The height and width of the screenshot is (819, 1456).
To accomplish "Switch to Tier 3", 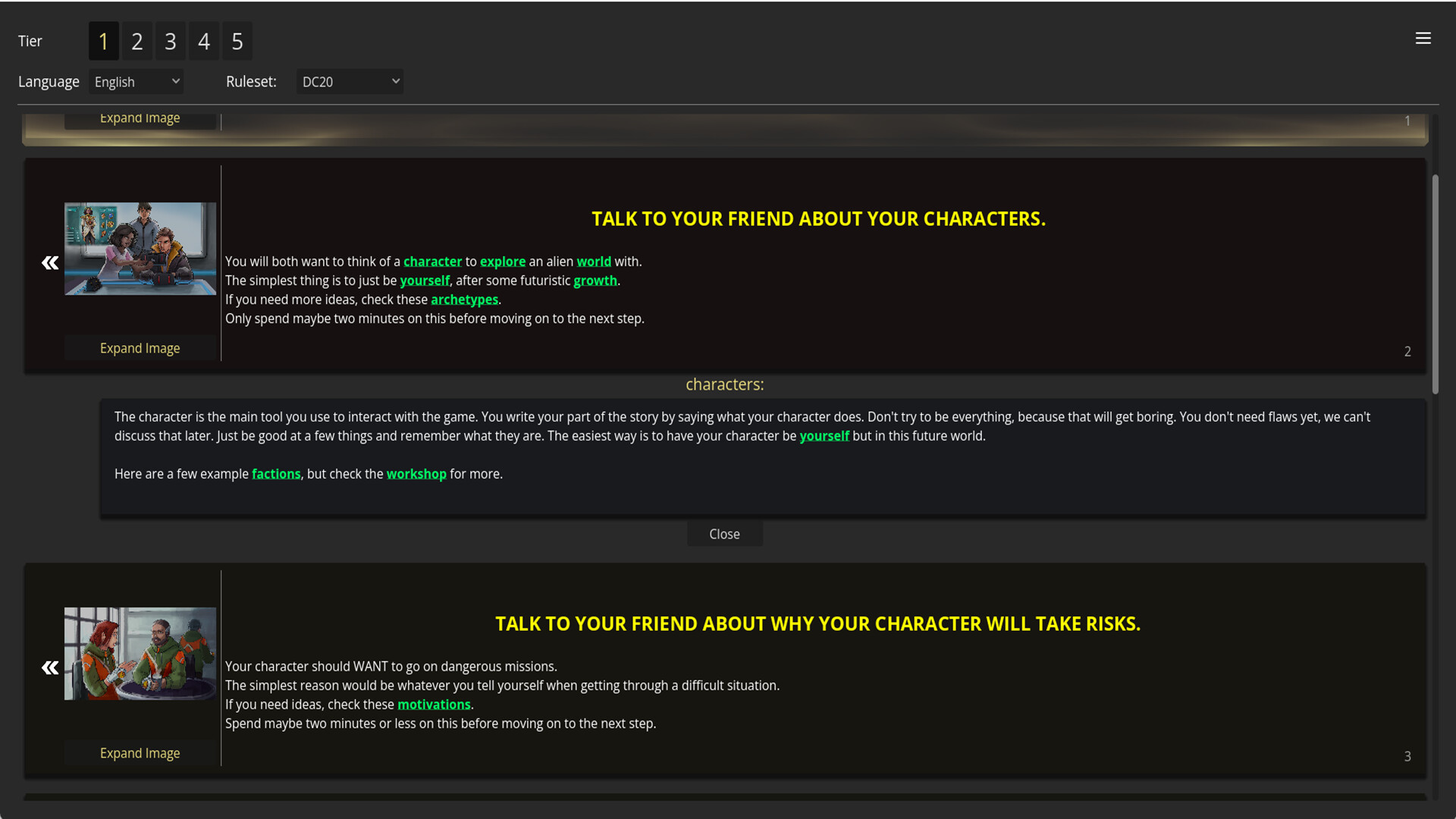I will click(170, 41).
